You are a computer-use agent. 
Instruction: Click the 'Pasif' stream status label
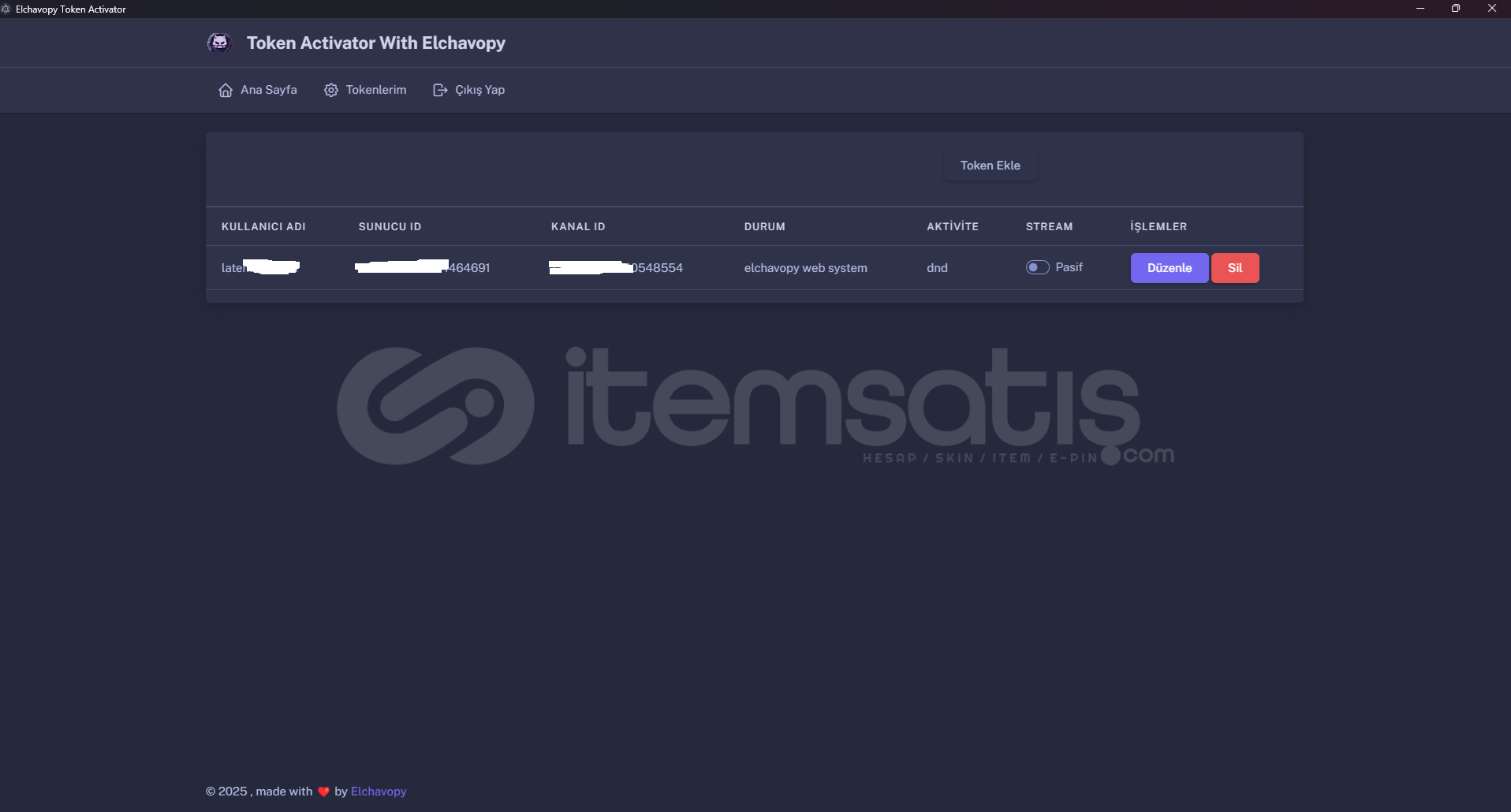point(1069,267)
